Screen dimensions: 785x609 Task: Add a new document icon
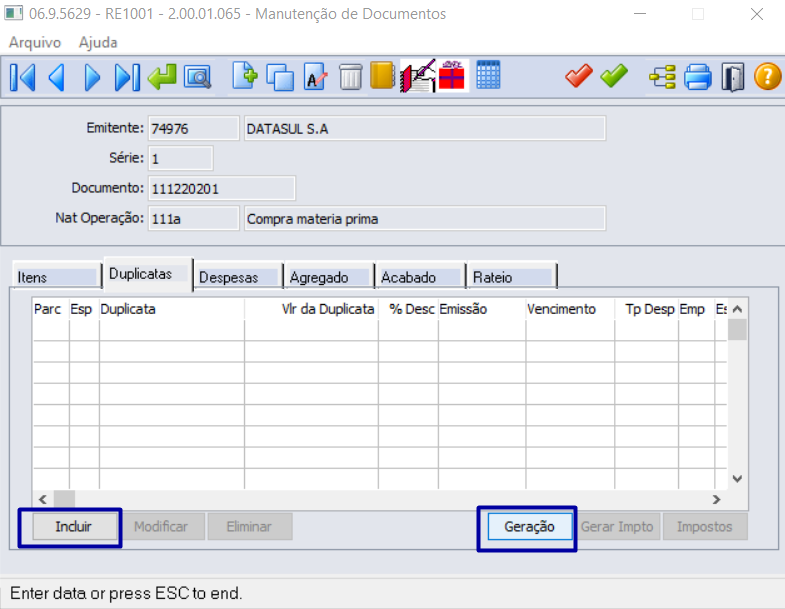tap(245, 76)
